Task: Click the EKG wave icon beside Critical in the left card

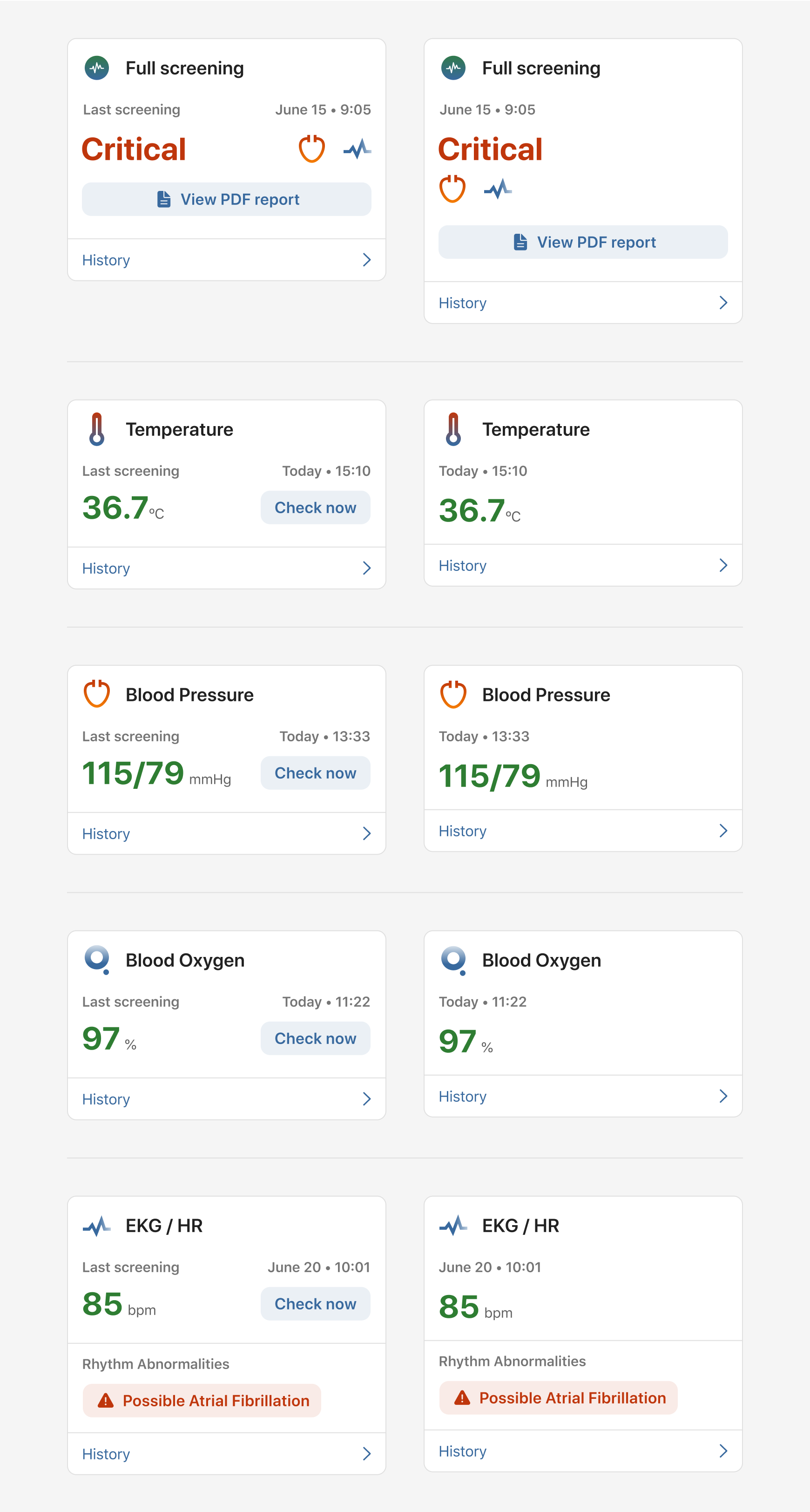Action: pyautogui.click(x=357, y=149)
